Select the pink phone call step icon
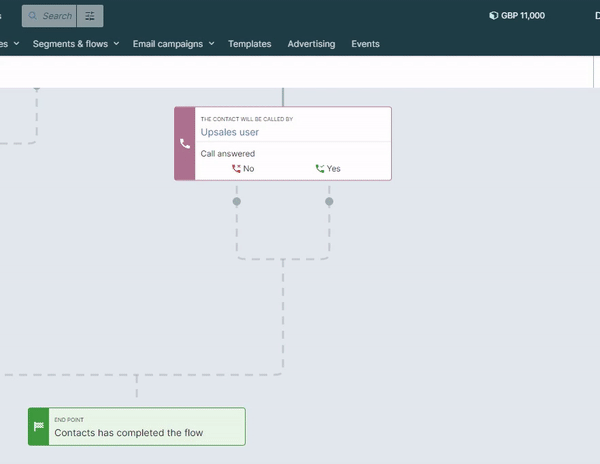600x464 pixels. coord(185,143)
